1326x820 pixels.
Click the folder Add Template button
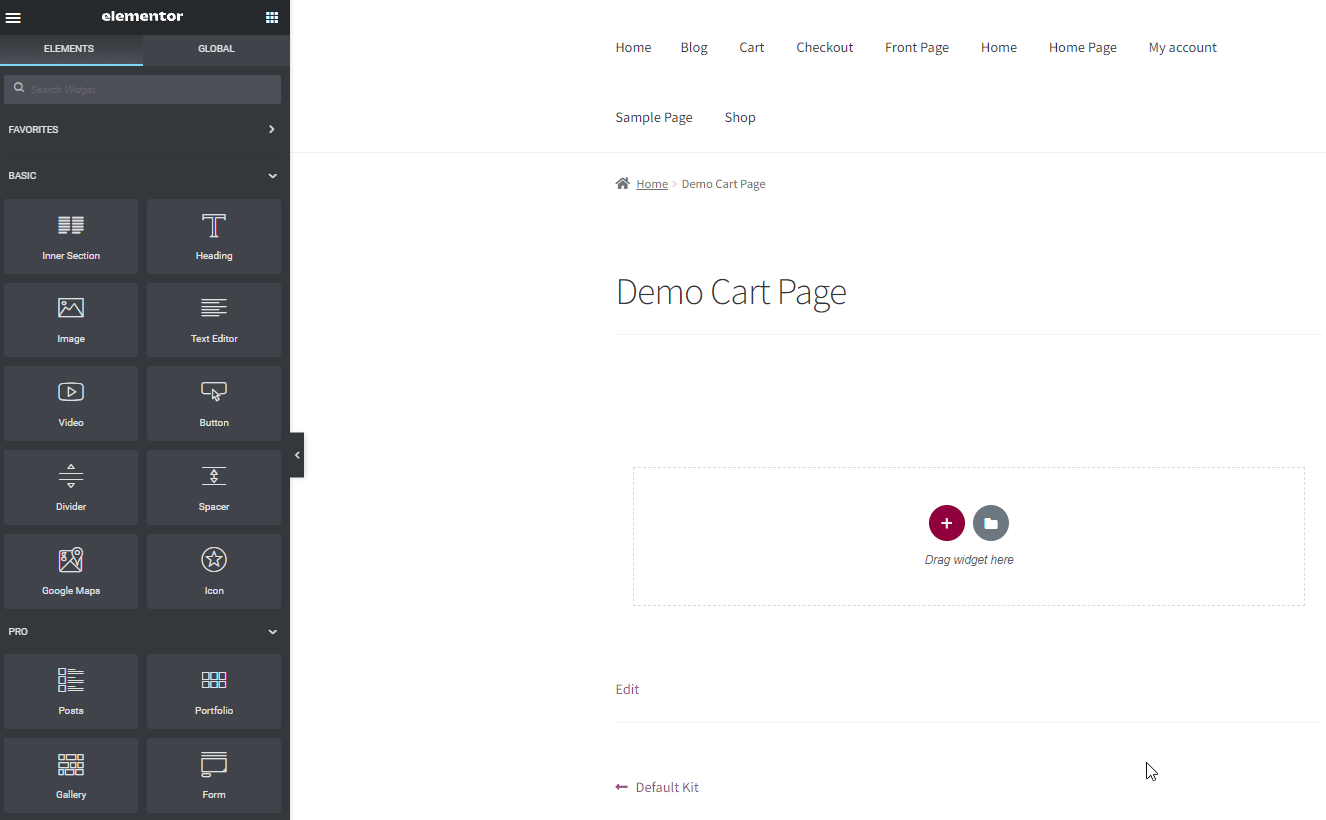tap(991, 523)
